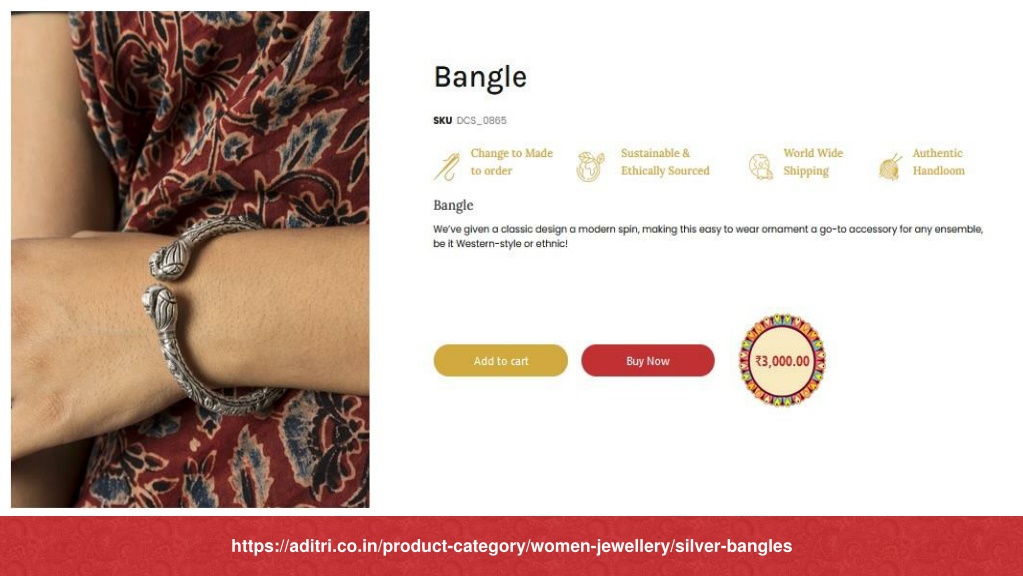Click the World Wide Shipping globe icon
1023x576 pixels.
[760, 166]
